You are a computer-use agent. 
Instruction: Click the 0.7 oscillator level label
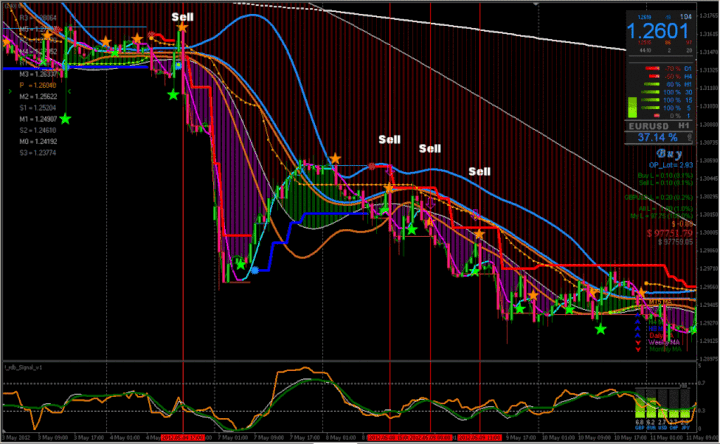[702, 383]
